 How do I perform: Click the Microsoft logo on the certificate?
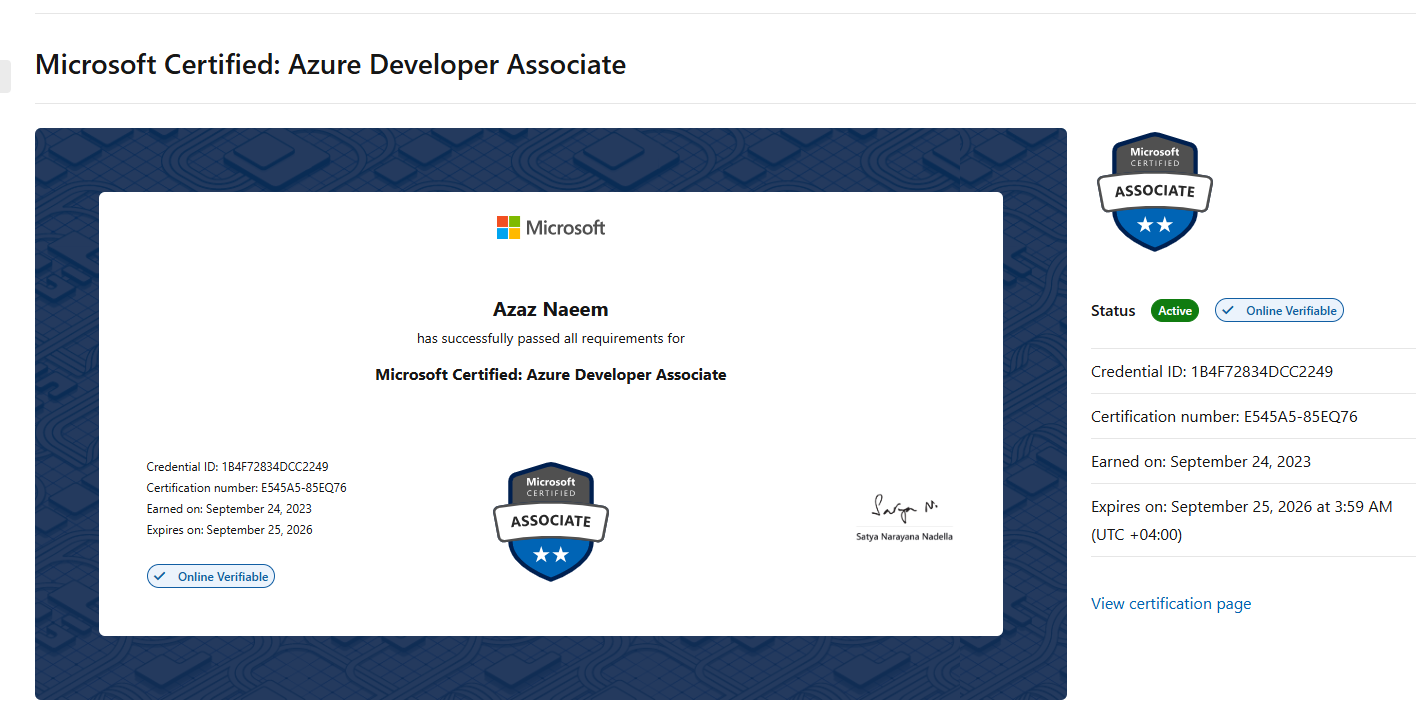(x=551, y=227)
